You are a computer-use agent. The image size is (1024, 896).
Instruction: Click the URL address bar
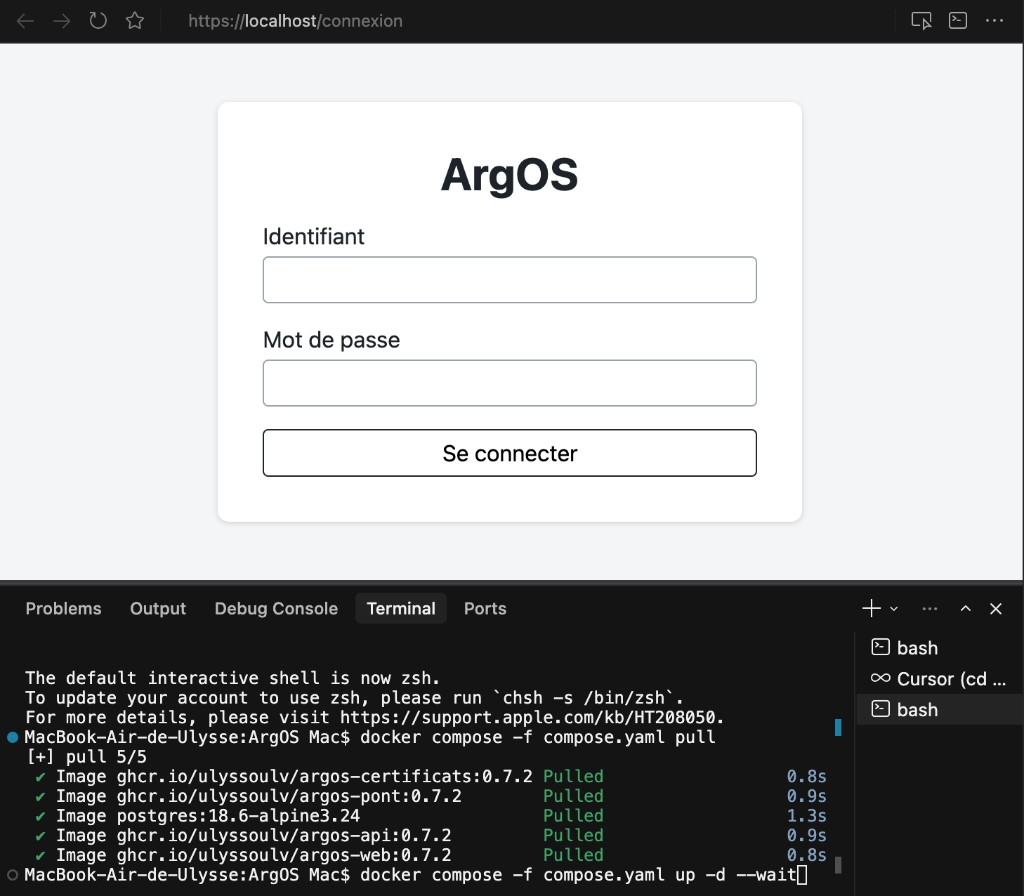(295, 21)
